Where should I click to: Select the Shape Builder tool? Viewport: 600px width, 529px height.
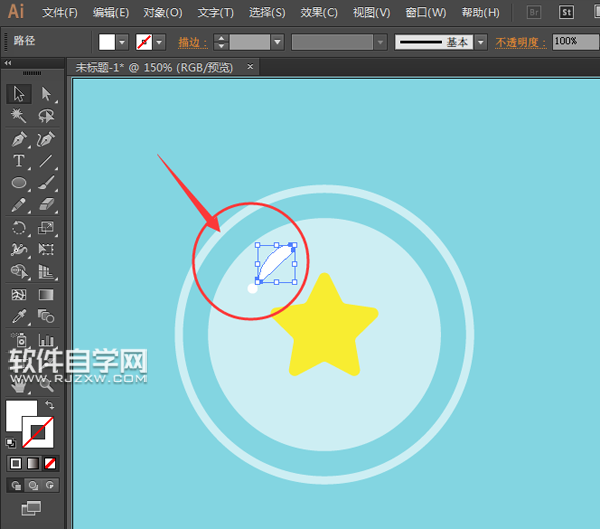tap(18, 271)
